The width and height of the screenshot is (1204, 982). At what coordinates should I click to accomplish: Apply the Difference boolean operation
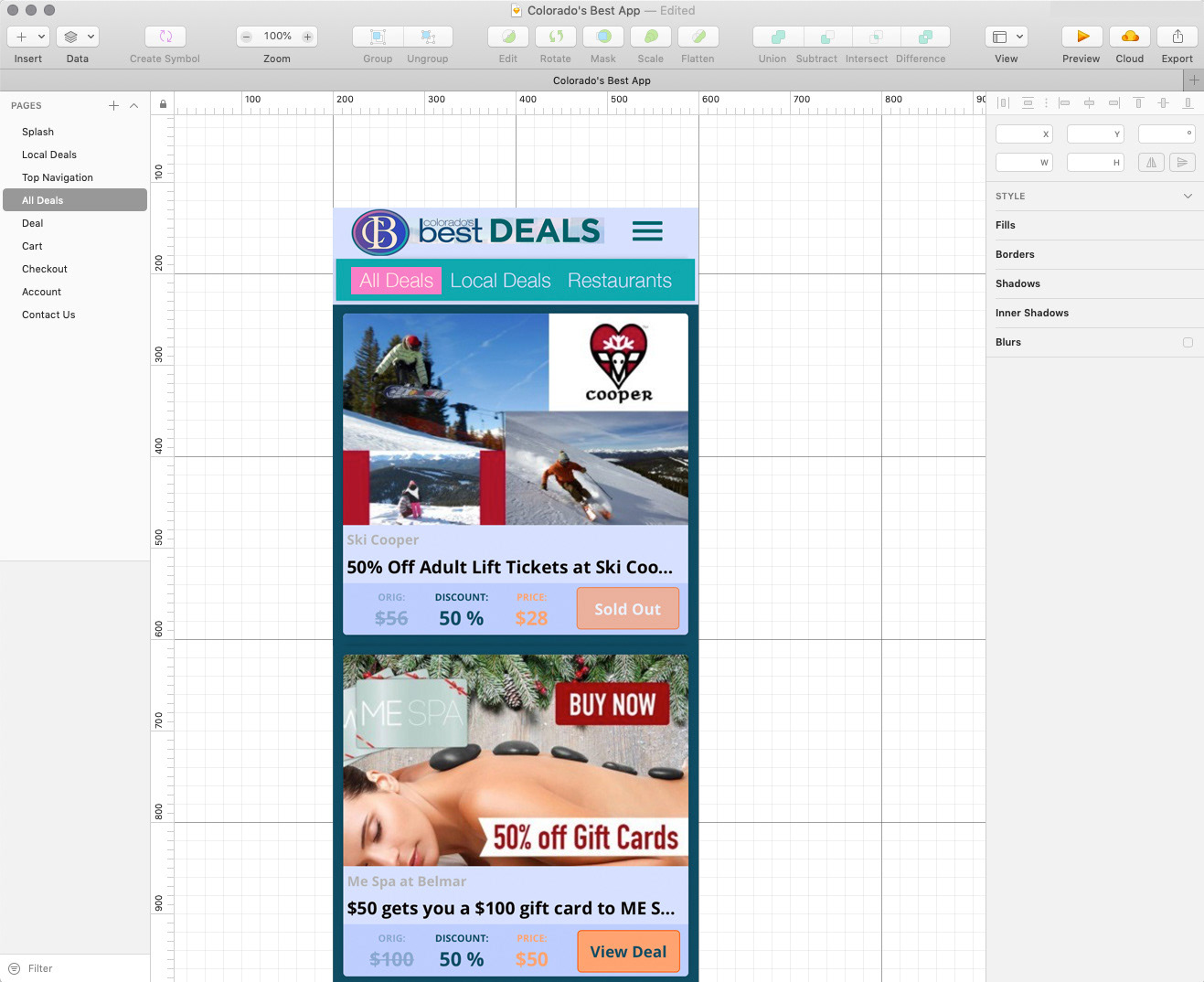(x=925, y=37)
